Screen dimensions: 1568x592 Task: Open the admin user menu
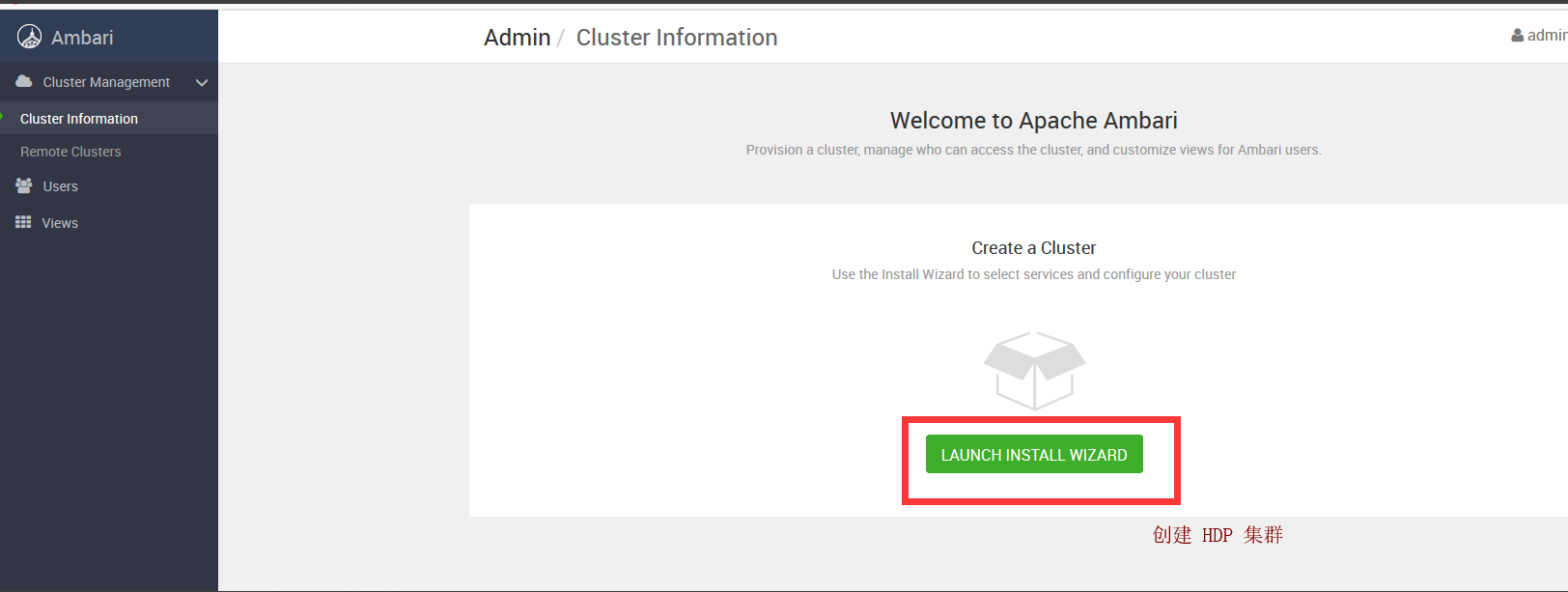1546,35
